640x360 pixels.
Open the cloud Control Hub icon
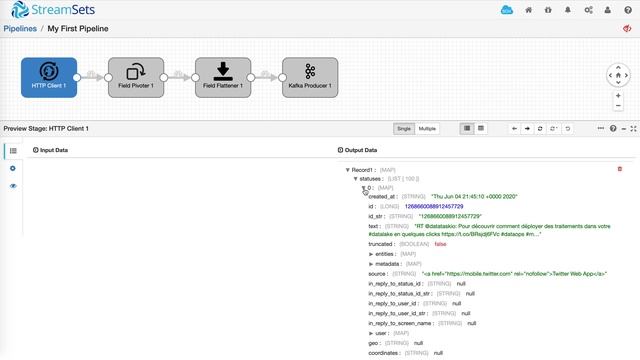[507, 10]
